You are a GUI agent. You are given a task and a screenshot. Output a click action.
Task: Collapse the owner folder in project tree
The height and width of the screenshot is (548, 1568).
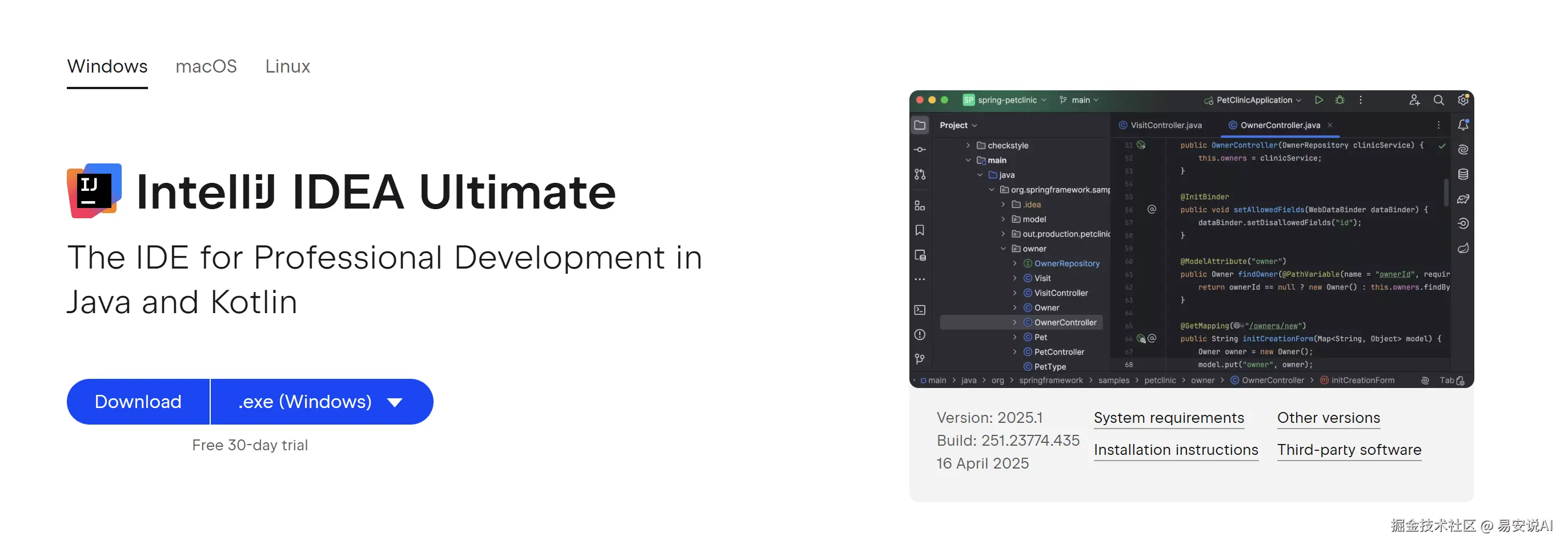click(x=1003, y=249)
